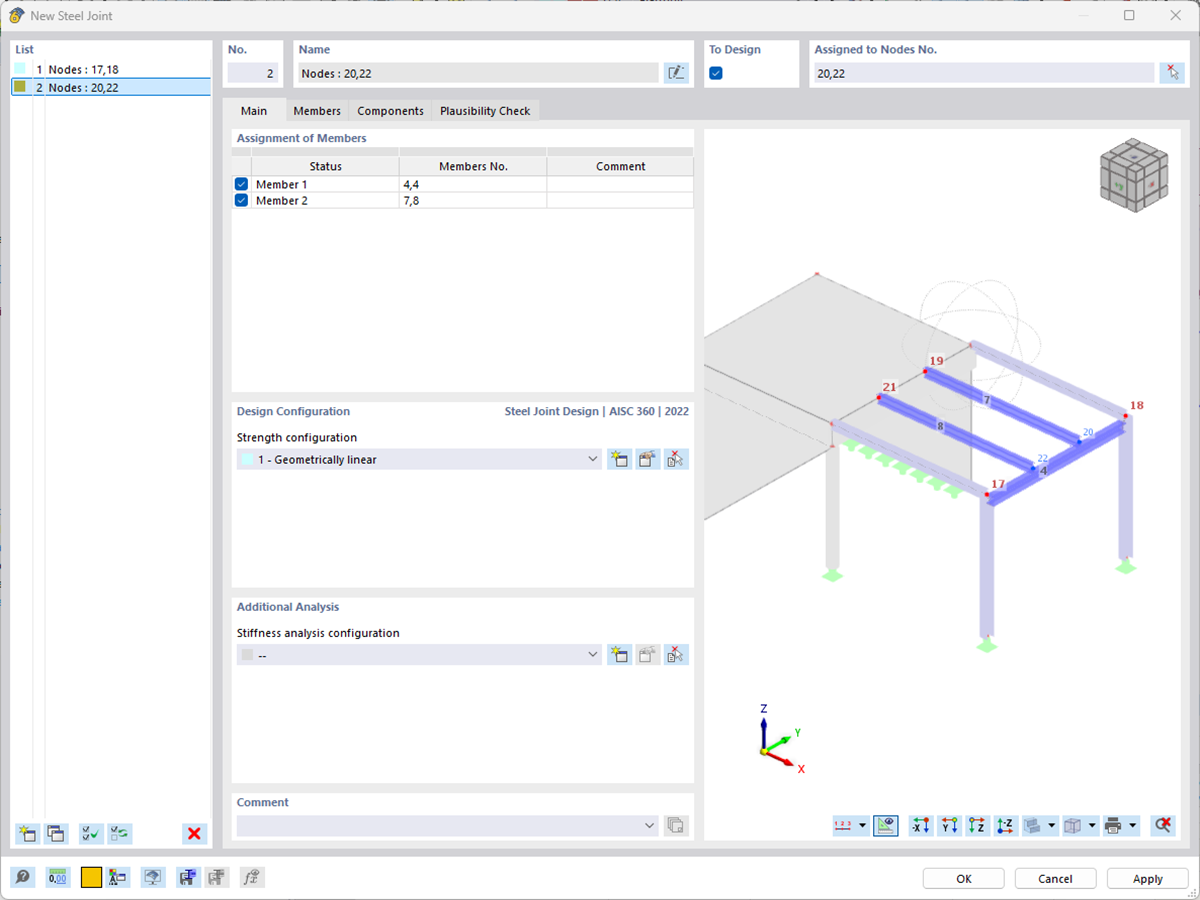Screen dimensions: 1200x900
Task: Select the yellow color swatch in bottom toolbar
Action: click(89, 877)
